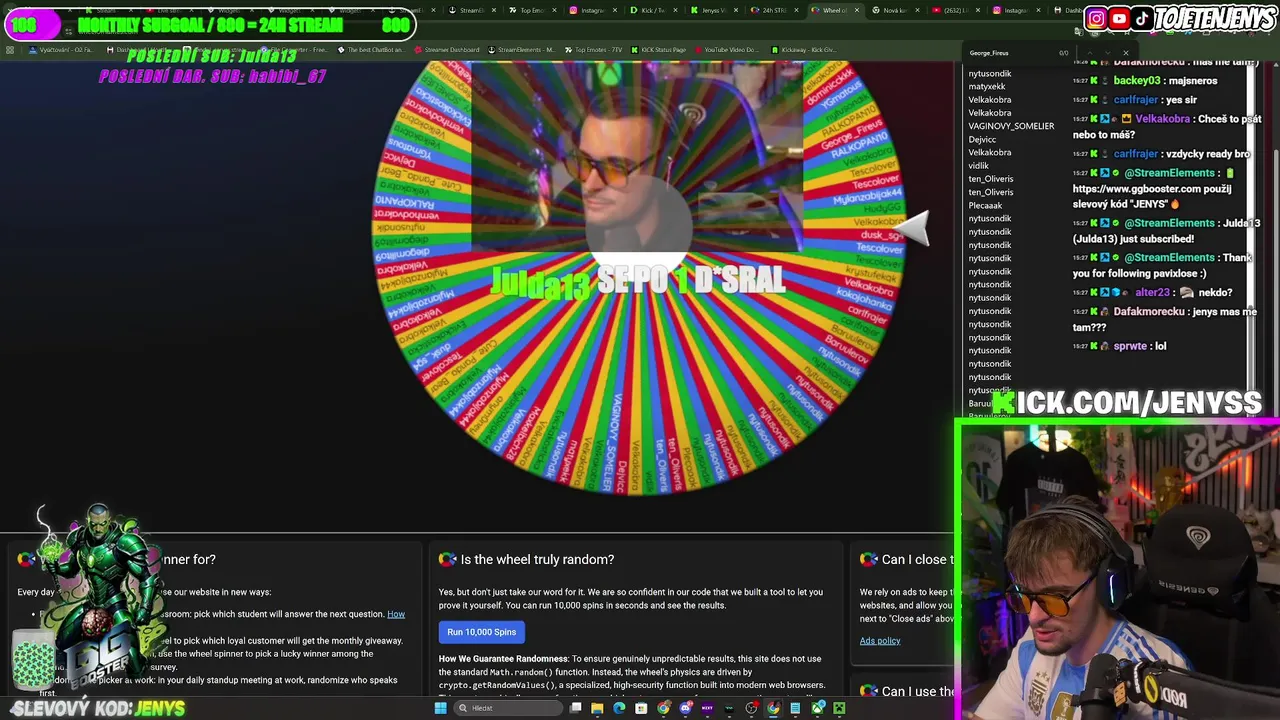Launch Microsoft Edge from the taskbar
Viewport: 1280px width, 720px height.
(619, 708)
